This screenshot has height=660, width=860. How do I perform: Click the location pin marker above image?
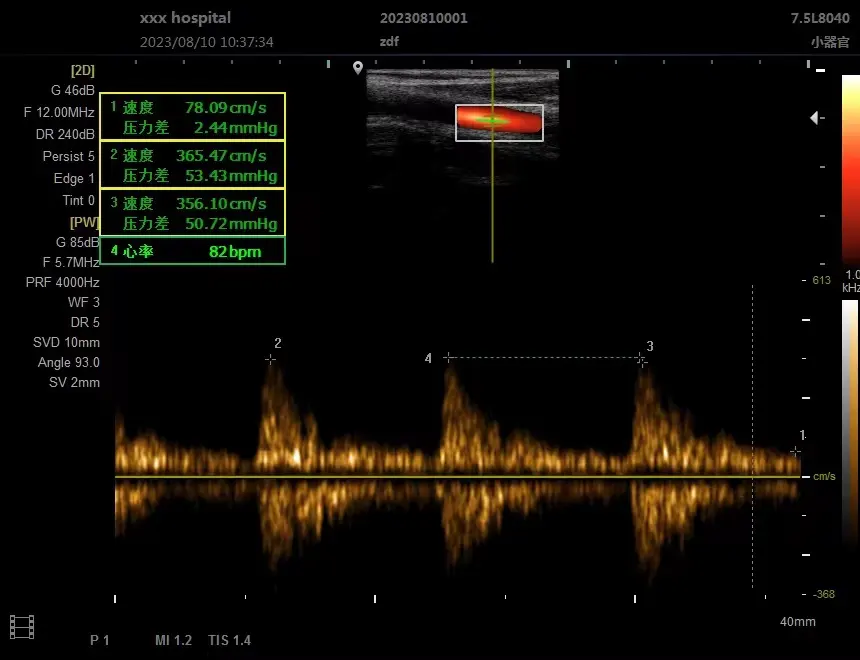[358, 68]
